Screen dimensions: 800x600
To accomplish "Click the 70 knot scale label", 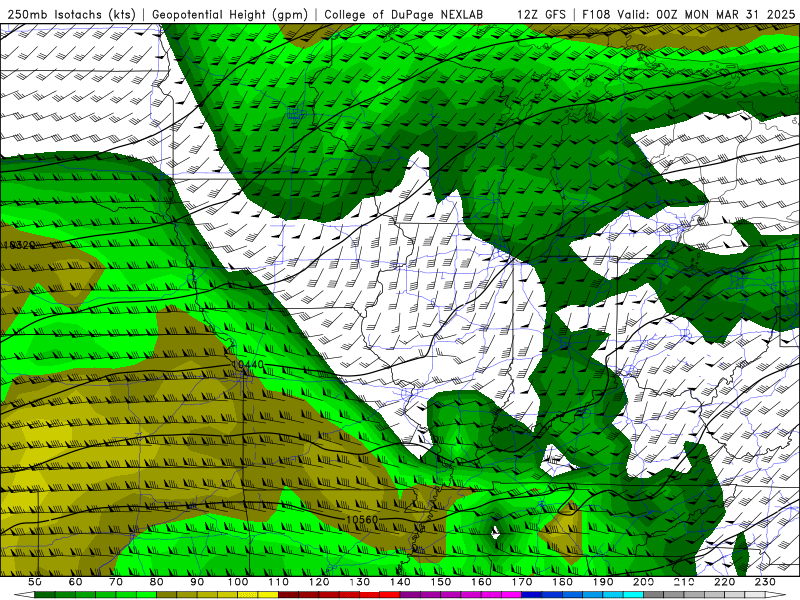I will [116, 582].
